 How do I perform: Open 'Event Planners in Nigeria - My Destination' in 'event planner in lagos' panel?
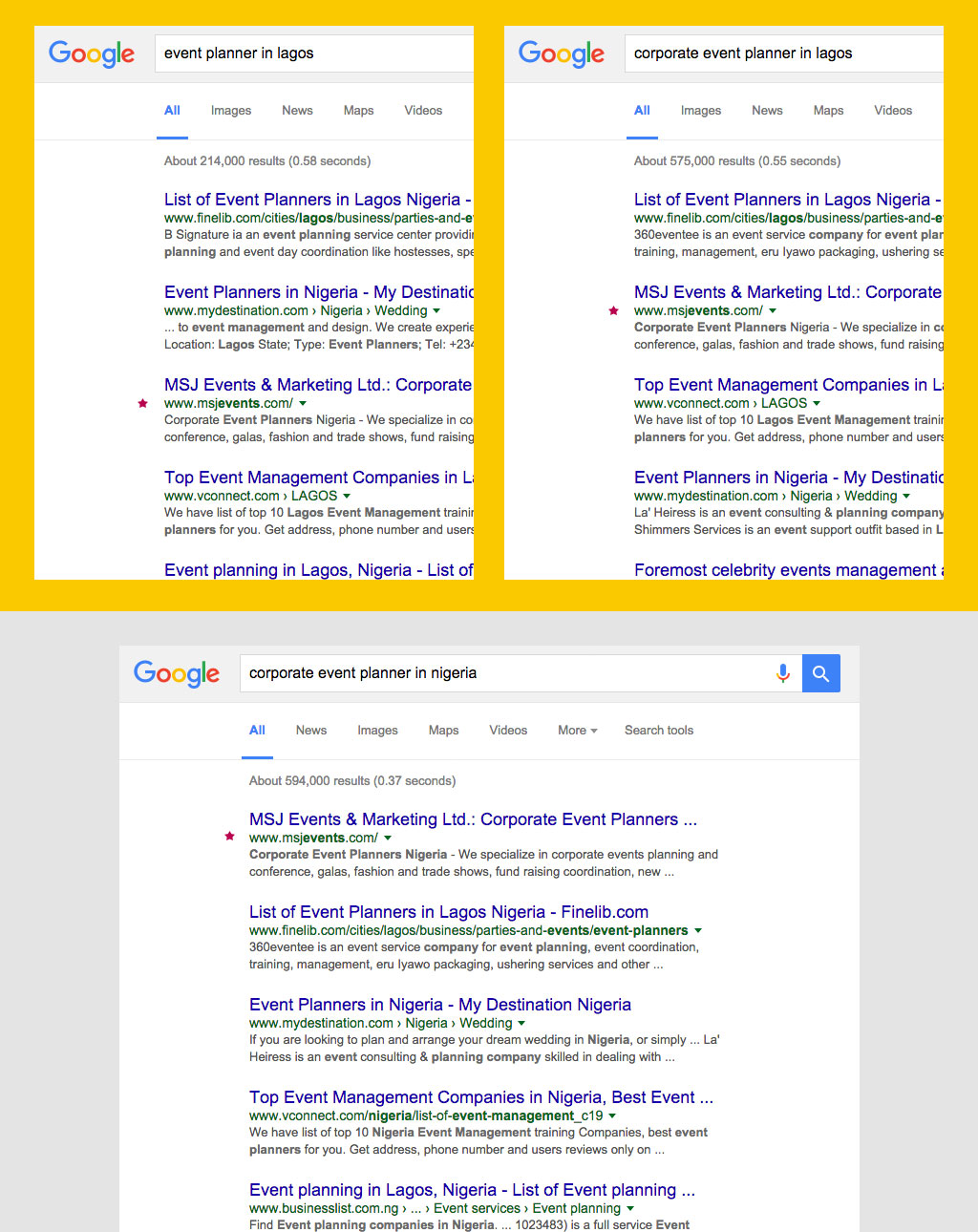319,292
